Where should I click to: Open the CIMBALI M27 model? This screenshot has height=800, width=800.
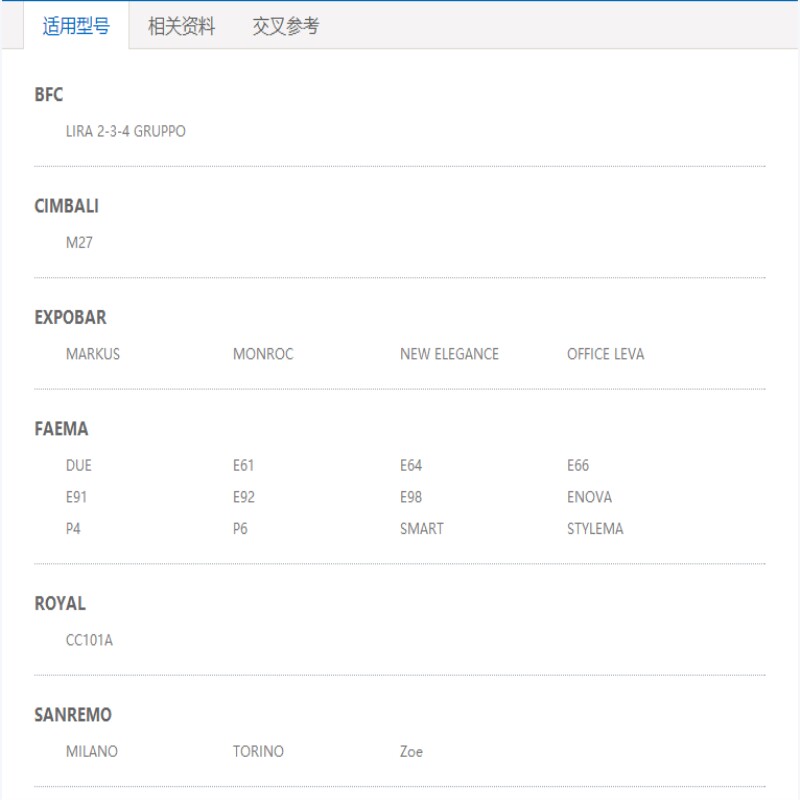tap(79, 243)
